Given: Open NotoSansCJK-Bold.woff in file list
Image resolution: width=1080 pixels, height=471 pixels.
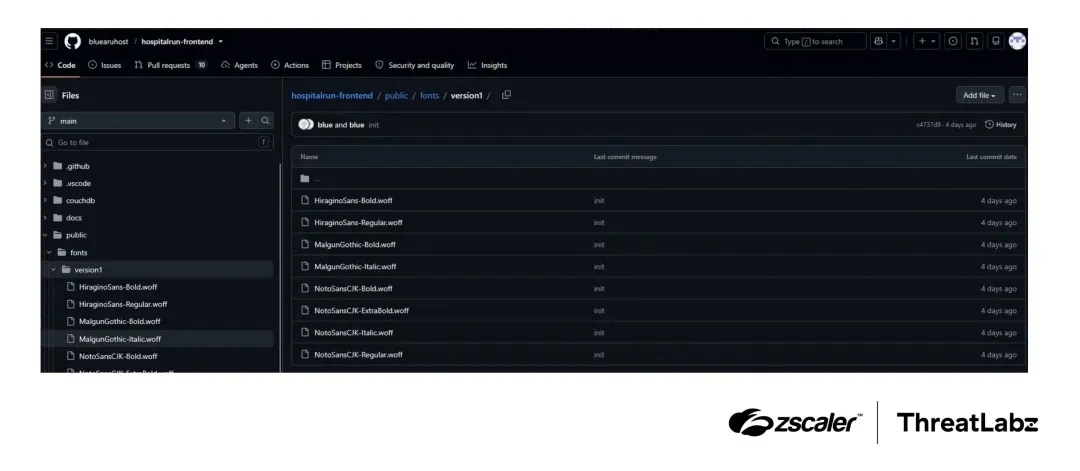Looking at the screenshot, I should click(353, 289).
